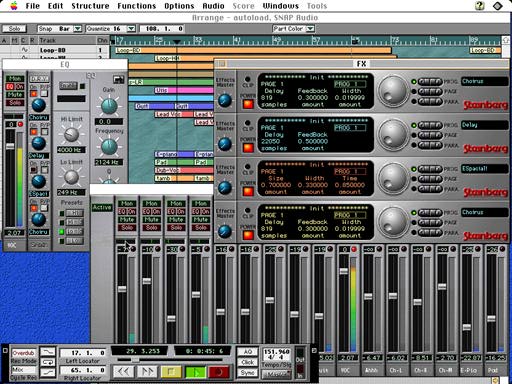Toggle the Punch In icon above Cycle
The image size is (512, 384).
(48, 352)
